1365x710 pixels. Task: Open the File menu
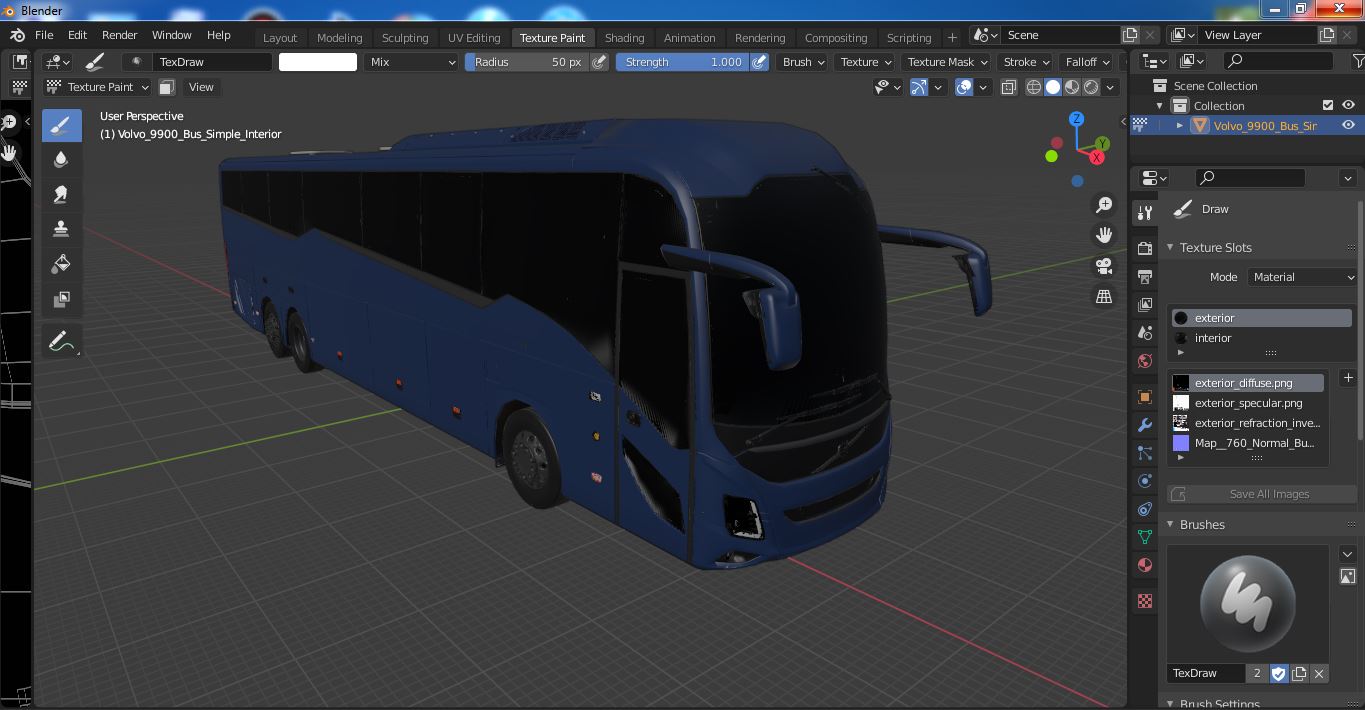(x=44, y=35)
